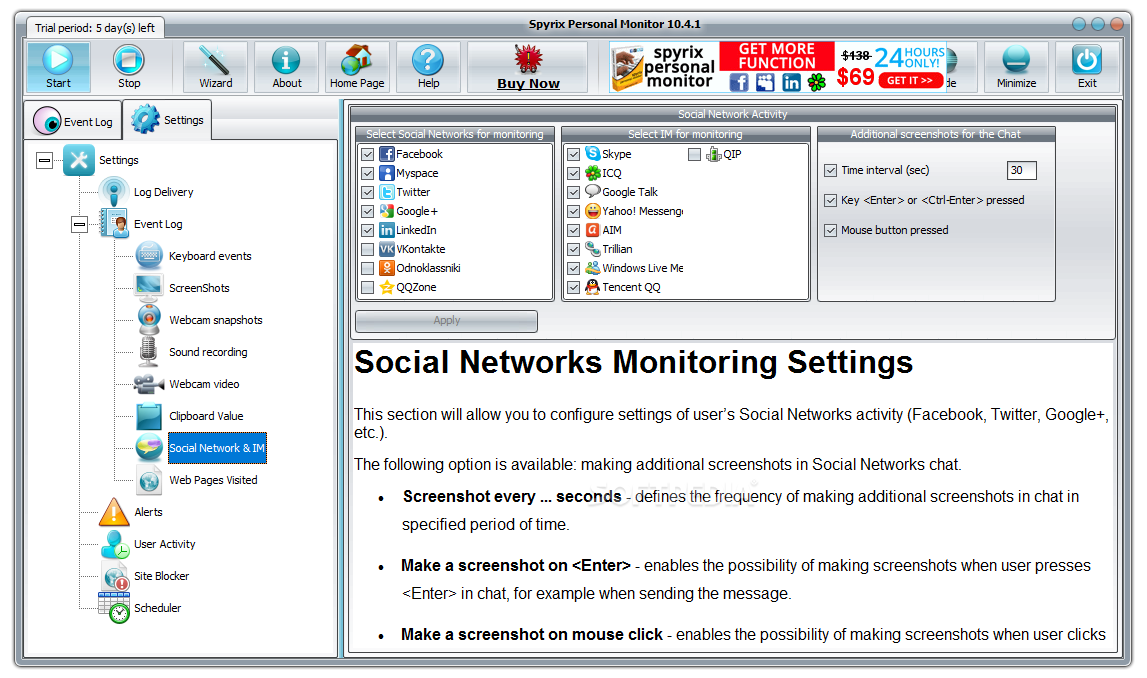
Task: Uncheck the Google Talk checkbox
Action: click(x=574, y=192)
